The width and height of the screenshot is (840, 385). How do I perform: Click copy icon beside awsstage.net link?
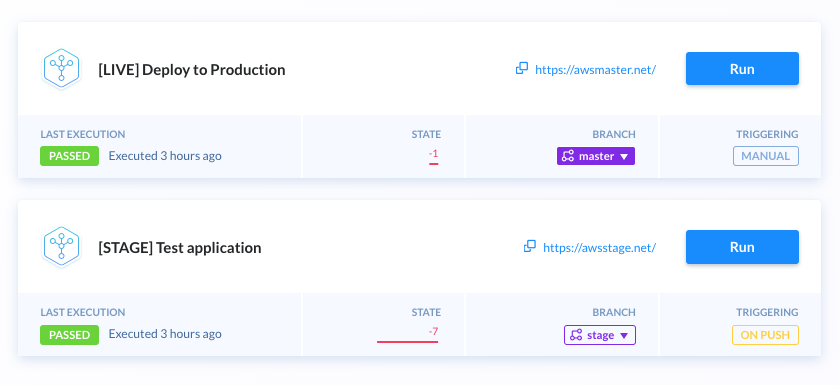(x=530, y=246)
